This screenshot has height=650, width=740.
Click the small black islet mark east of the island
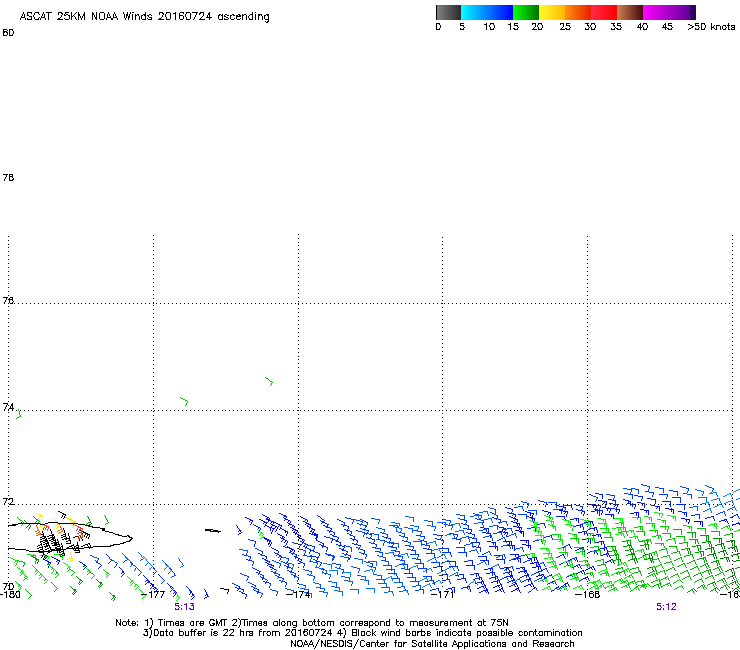pyautogui.click(x=212, y=531)
